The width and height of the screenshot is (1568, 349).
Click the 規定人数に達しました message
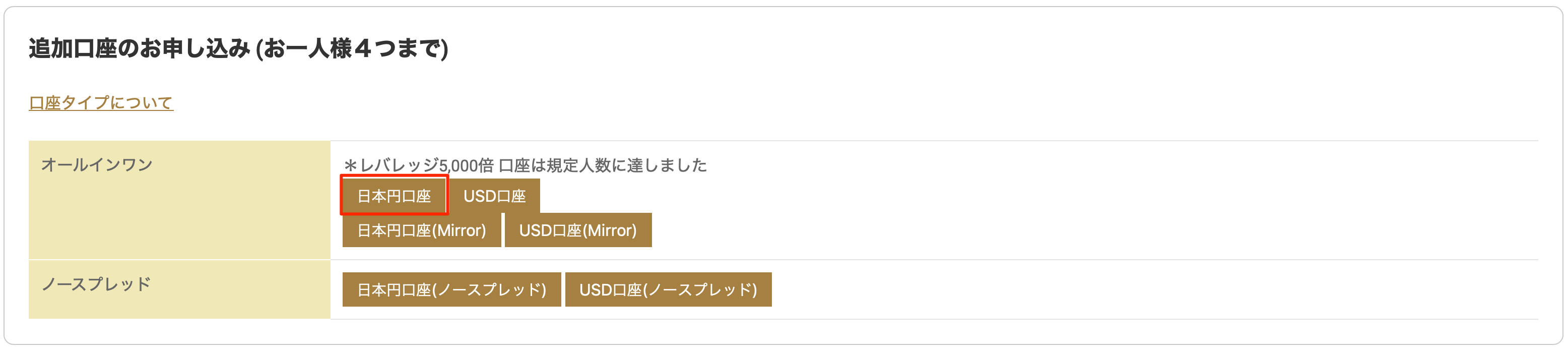(x=627, y=165)
